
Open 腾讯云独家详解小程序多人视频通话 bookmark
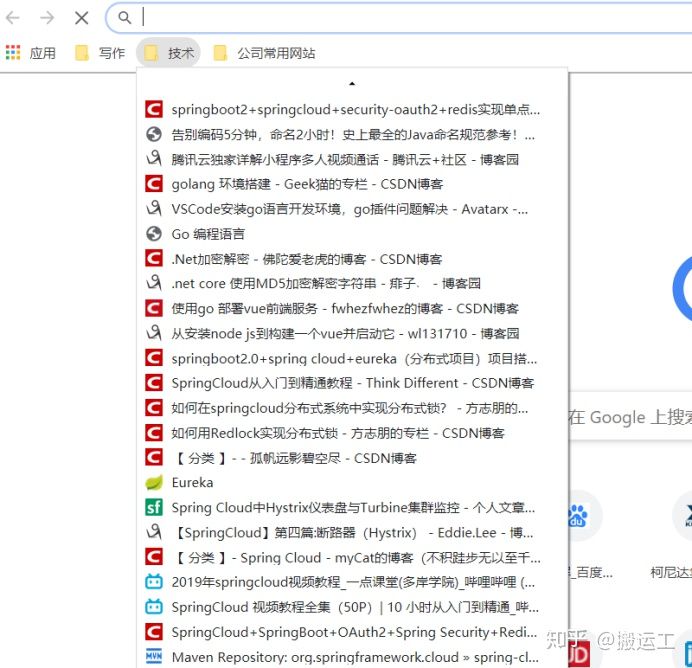point(352,159)
